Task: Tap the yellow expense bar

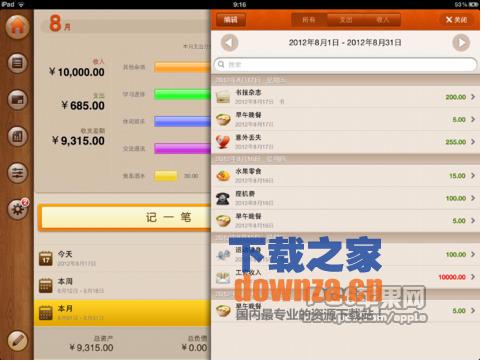Action: [166, 176]
